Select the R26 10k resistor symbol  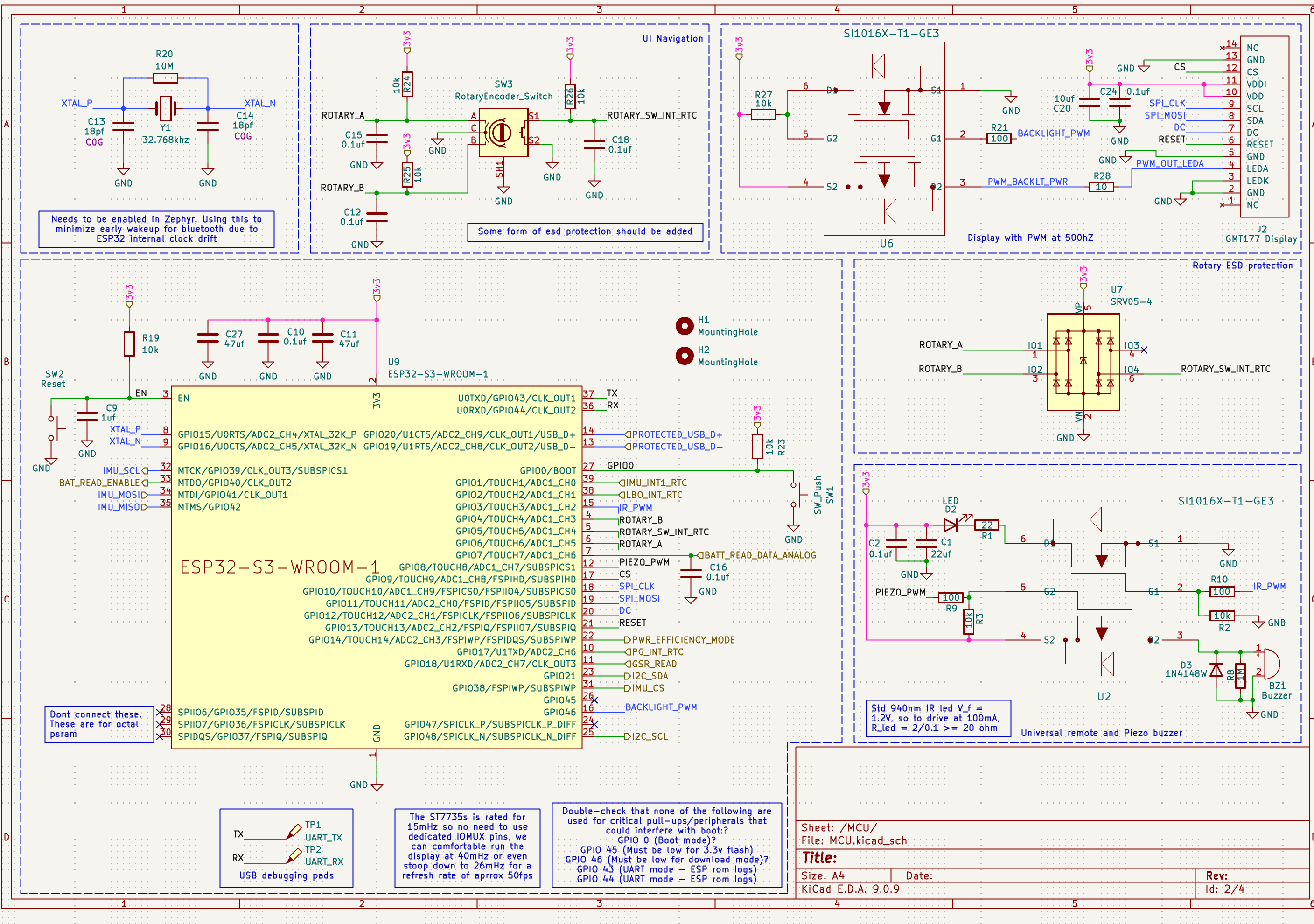570,96
